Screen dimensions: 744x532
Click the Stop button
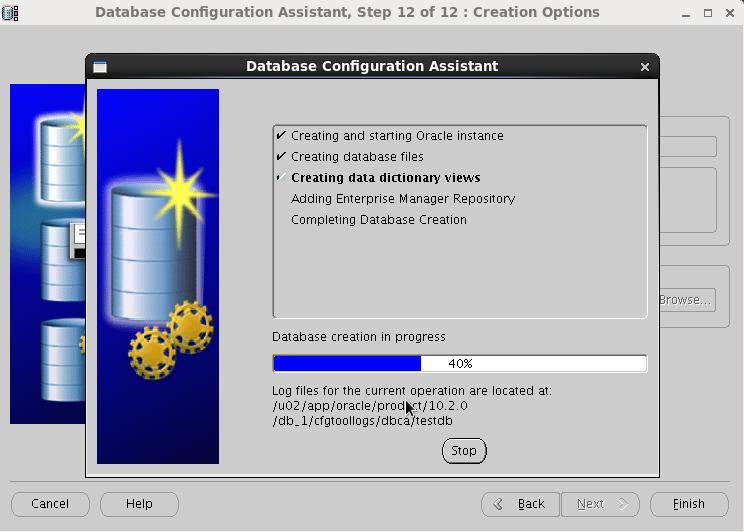(x=464, y=451)
